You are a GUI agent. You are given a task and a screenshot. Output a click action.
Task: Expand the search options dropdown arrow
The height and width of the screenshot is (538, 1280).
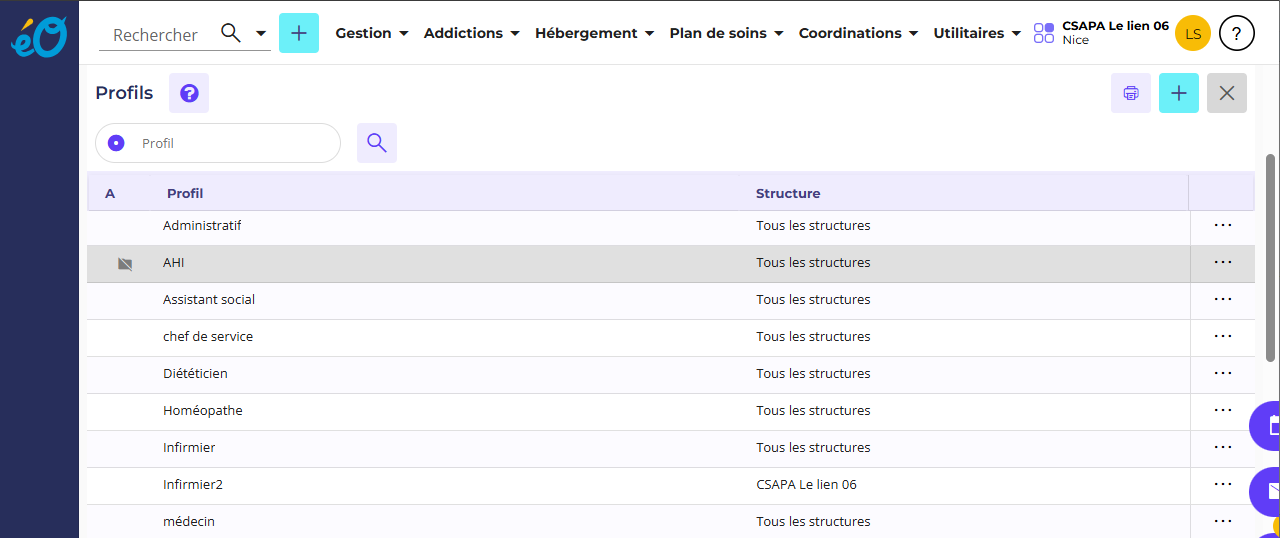pyautogui.click(x=261, y=33)
